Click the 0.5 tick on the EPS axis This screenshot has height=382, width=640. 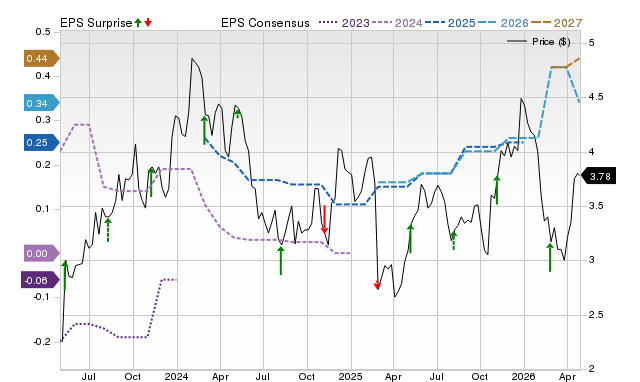(x=43, y=32)
